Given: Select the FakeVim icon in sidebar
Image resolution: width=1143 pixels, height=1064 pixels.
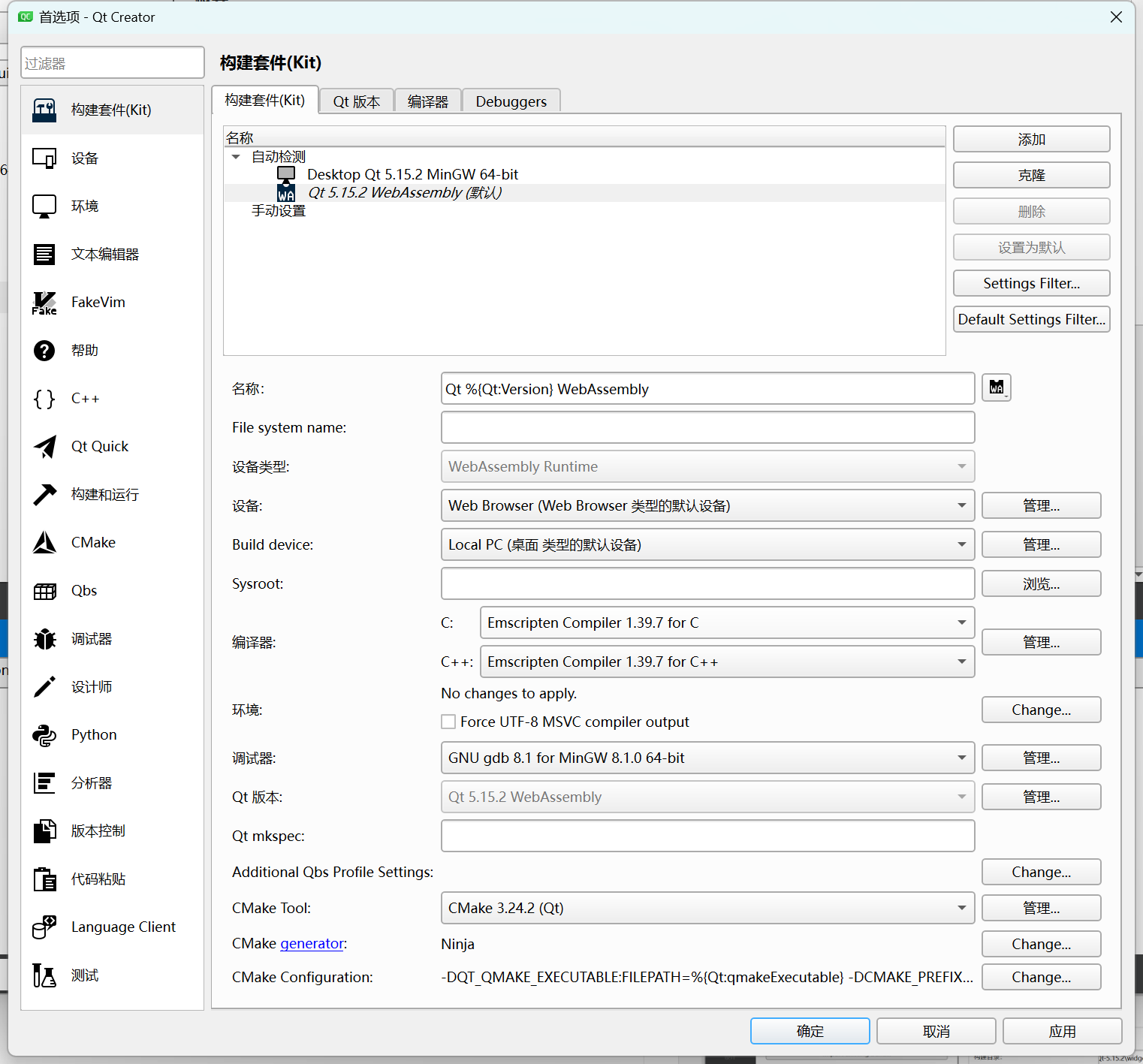Looking at the screenshot, I should (44, 303).
